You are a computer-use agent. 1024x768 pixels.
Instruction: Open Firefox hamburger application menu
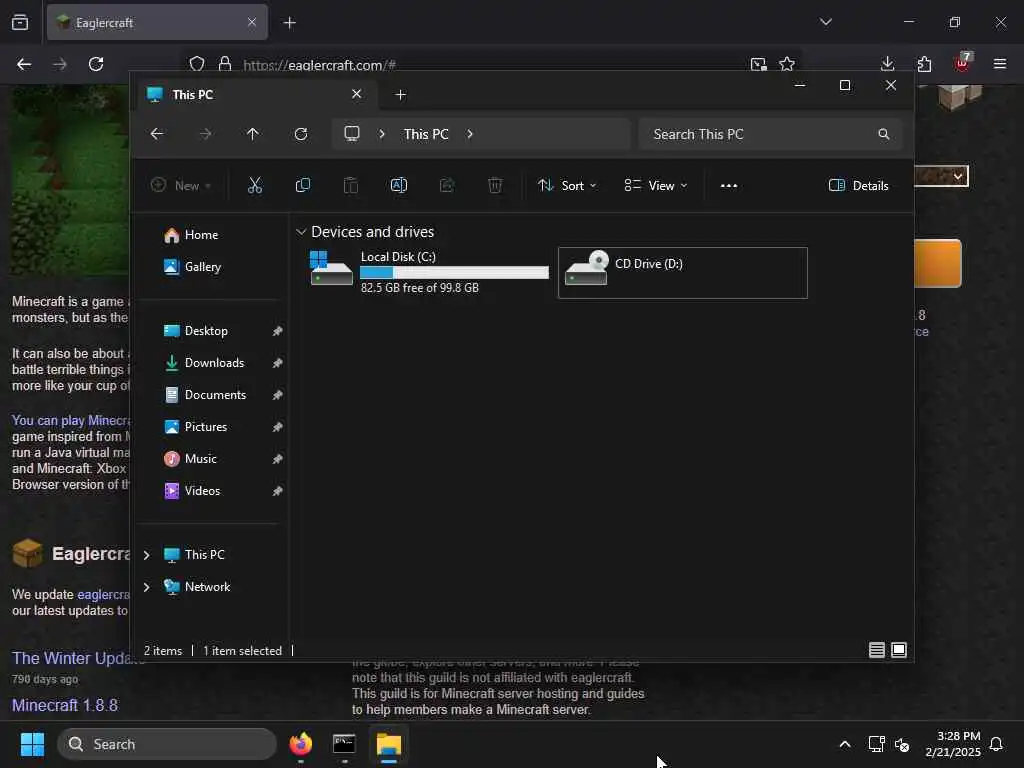[x=1000, y=64]
